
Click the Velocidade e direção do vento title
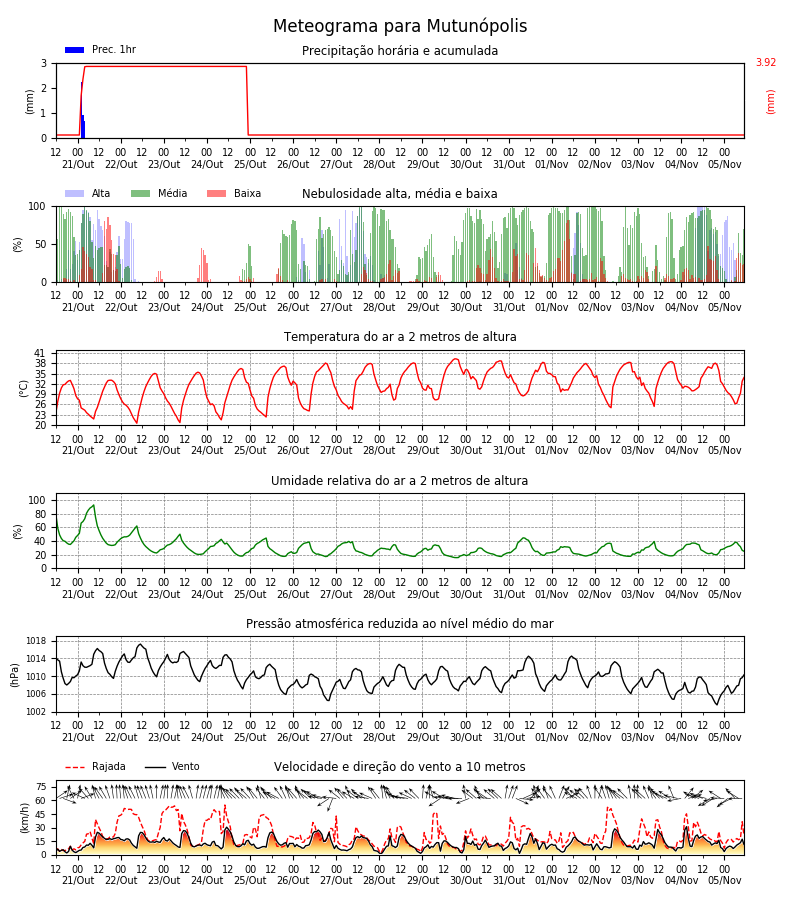tap(399, 767)
